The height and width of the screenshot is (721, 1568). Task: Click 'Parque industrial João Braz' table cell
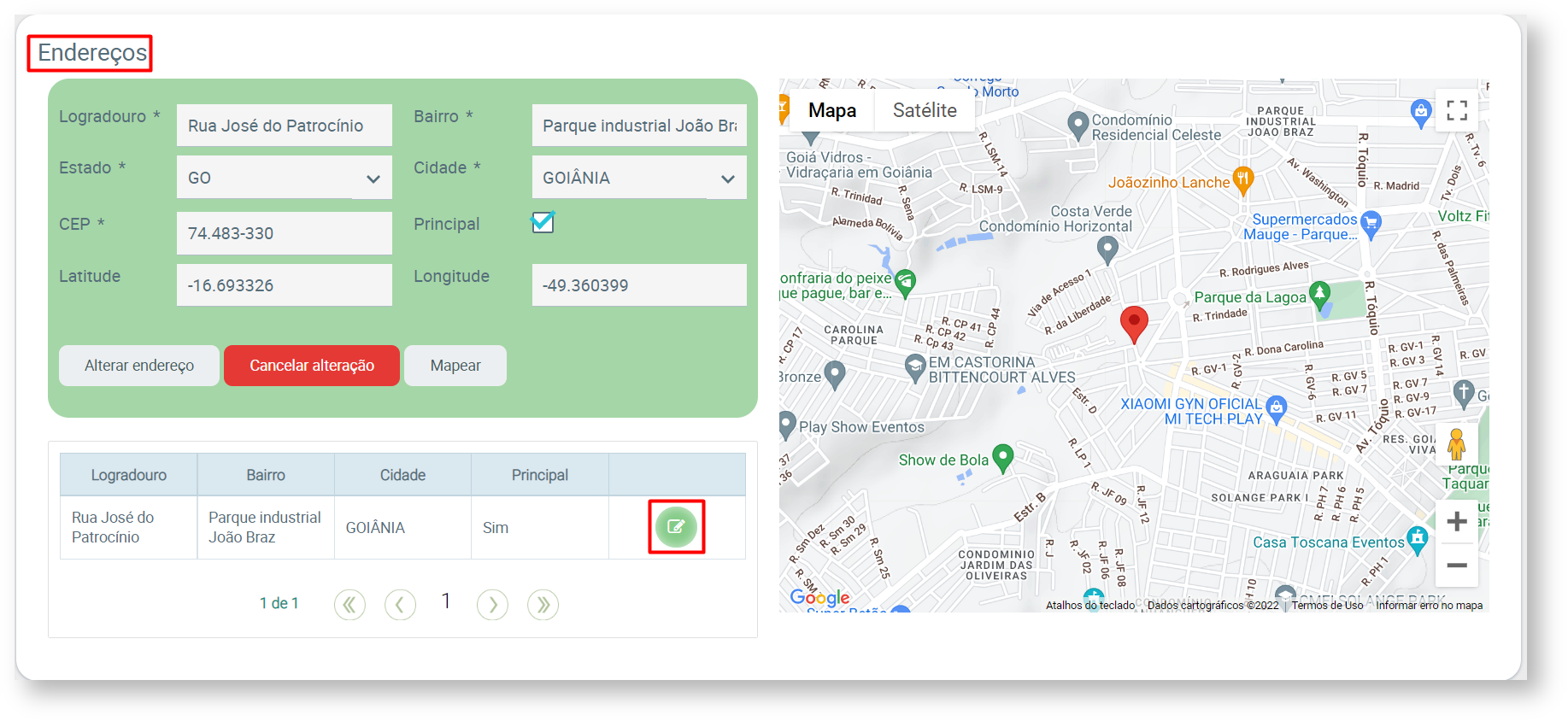(x=266, y=527)
